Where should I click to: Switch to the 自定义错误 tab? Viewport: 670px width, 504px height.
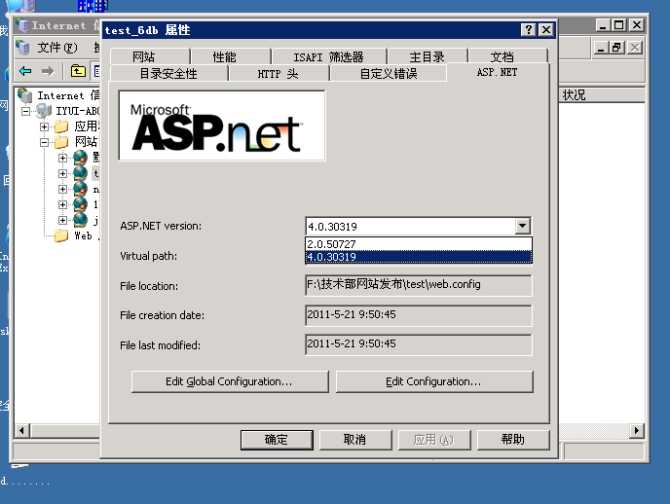point(388,73)
